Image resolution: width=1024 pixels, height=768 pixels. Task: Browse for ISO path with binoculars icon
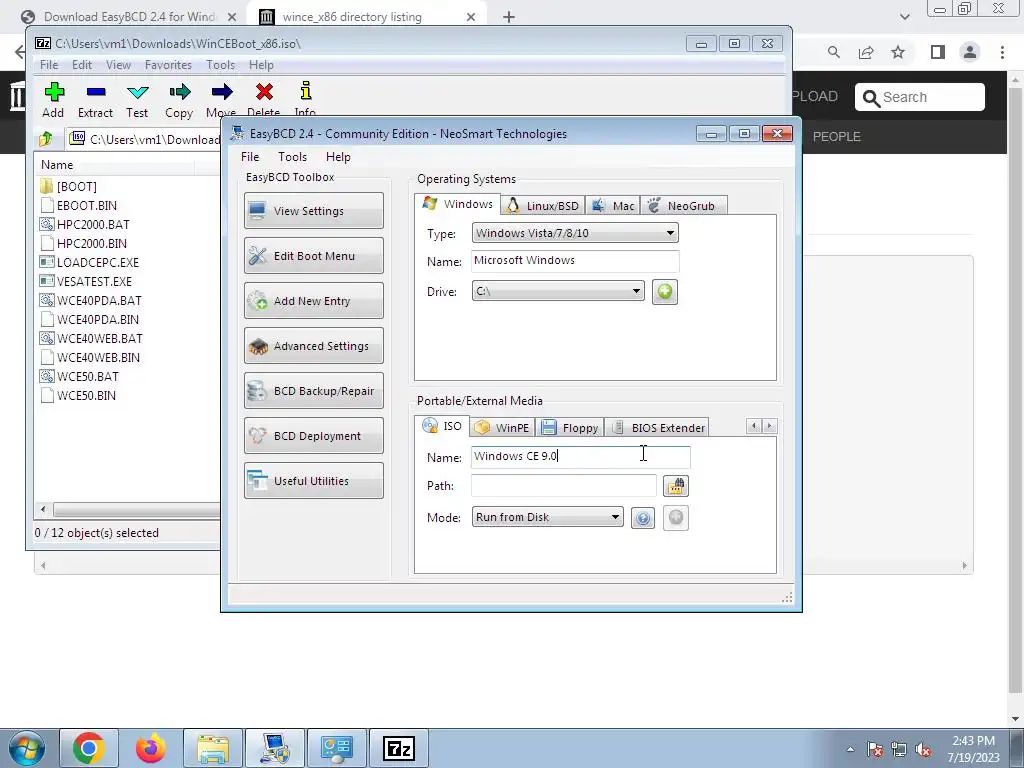(x=676, y=486)
